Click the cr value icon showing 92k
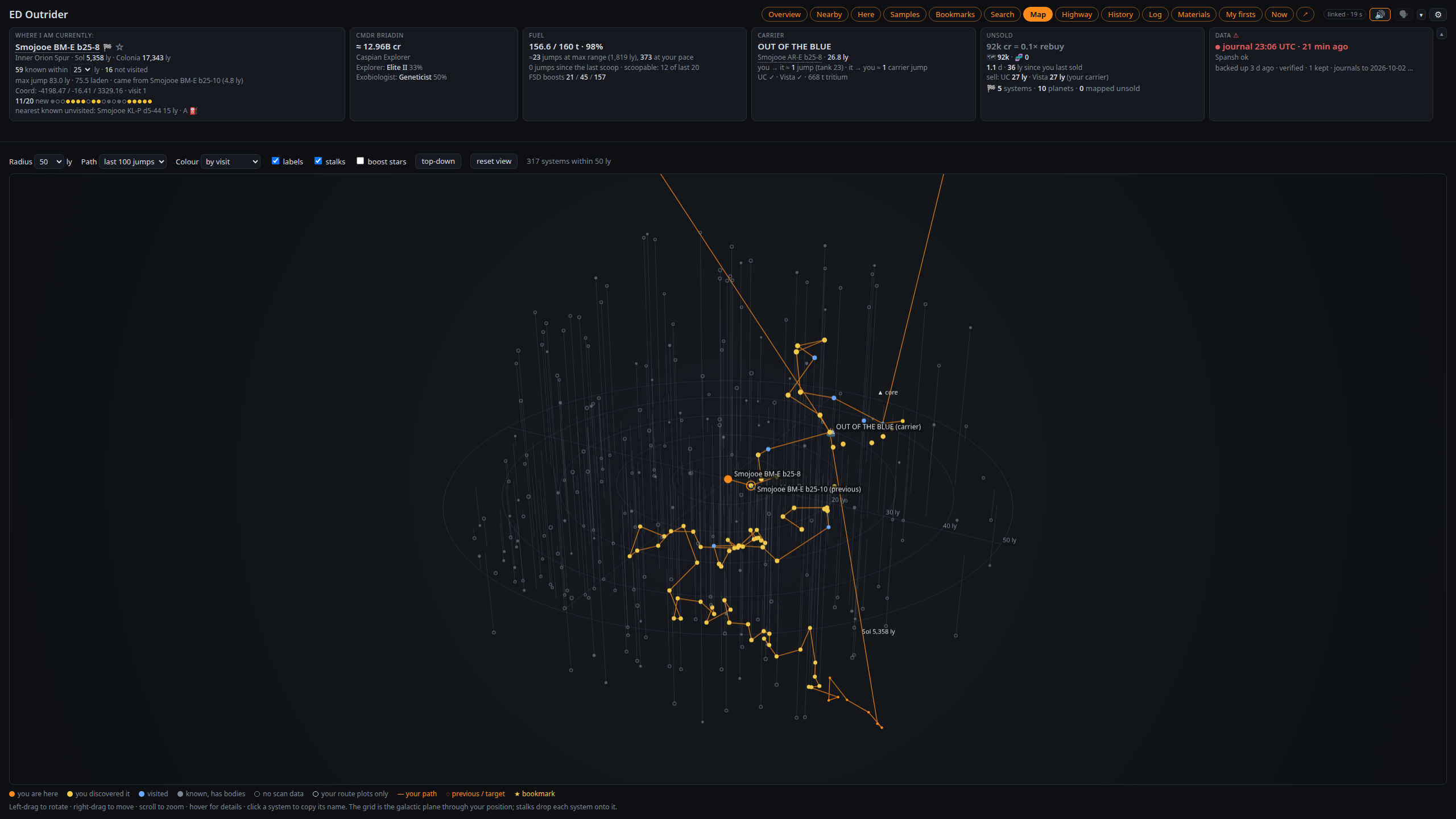 (x=991, y=57)
